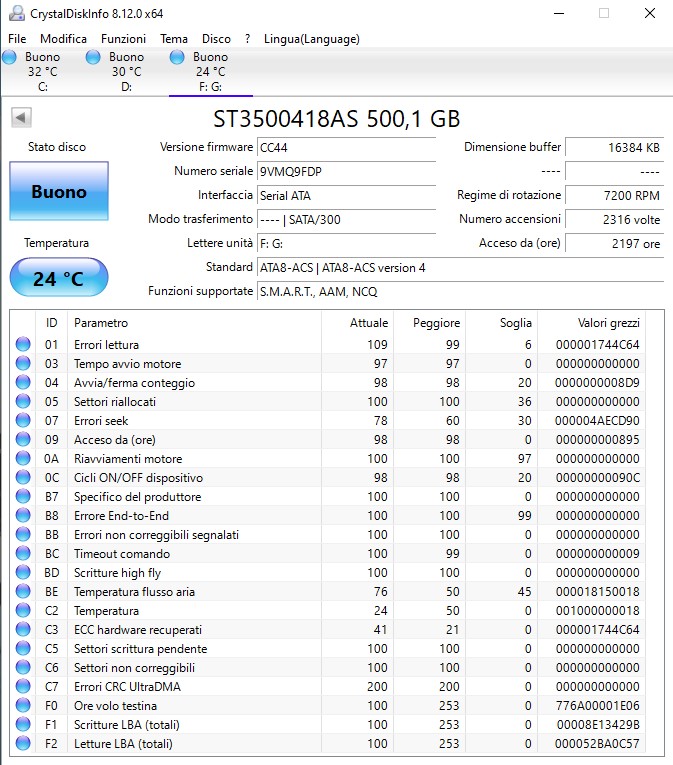Open the Modifica menu
This screenshot has width=673, height=765.
pyautogui.click(x=63, y=39)
